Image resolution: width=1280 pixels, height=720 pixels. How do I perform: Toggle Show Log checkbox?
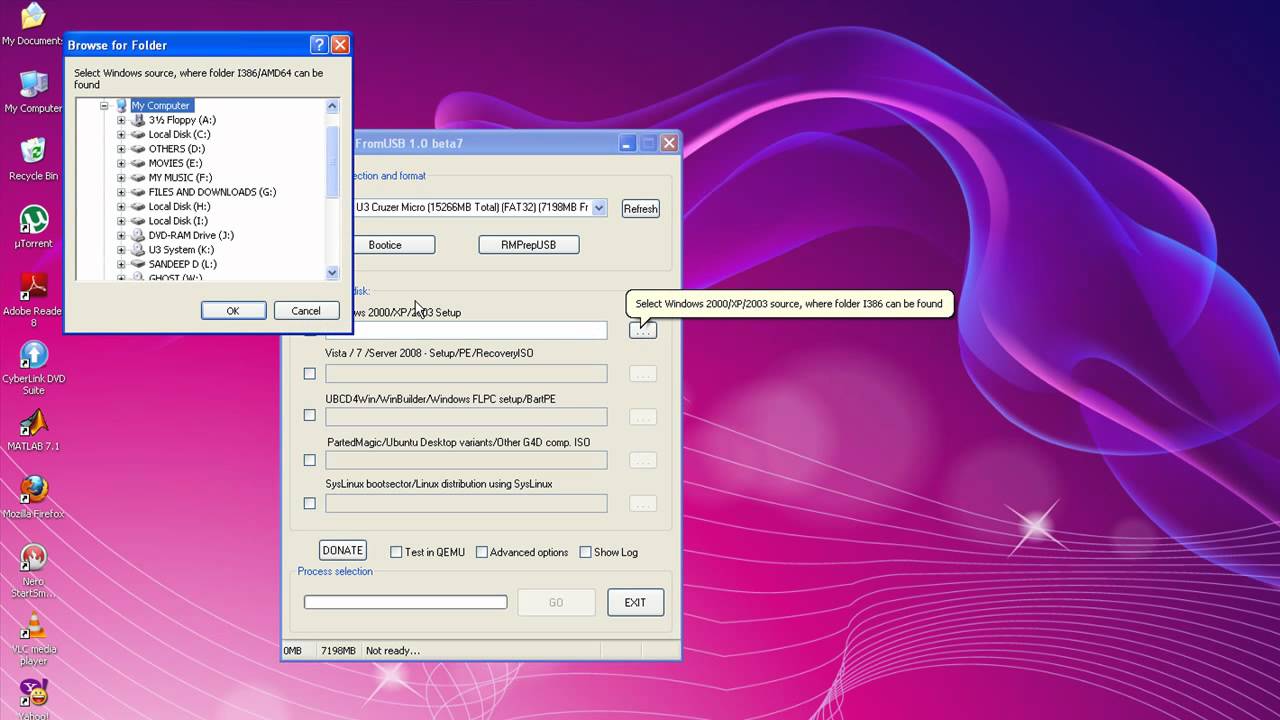click(x=586, y=552)
